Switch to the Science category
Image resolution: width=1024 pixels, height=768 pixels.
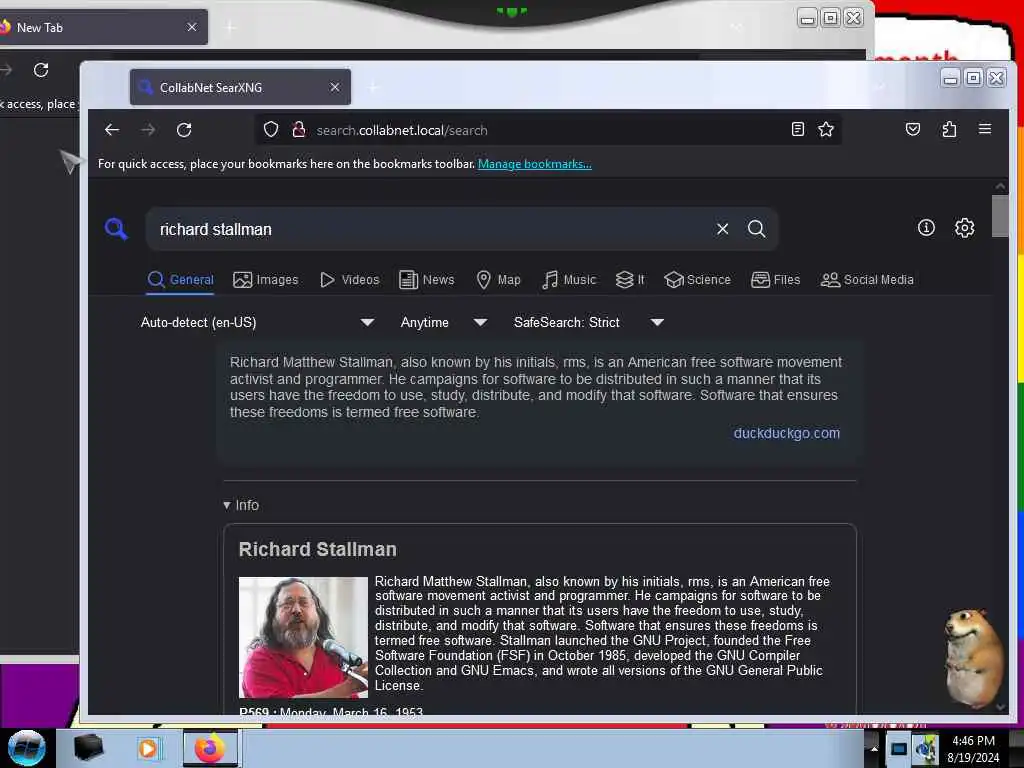pyautogui.click(x=697, y=280)
